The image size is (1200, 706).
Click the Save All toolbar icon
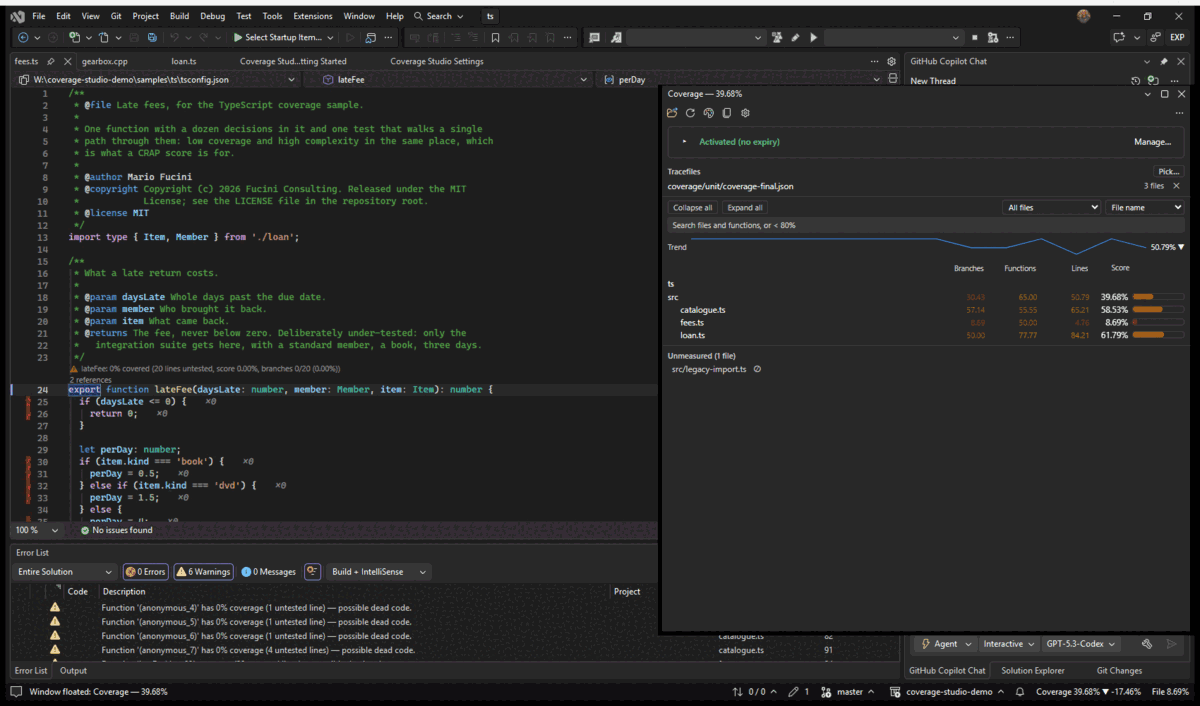tap(151, 37)
